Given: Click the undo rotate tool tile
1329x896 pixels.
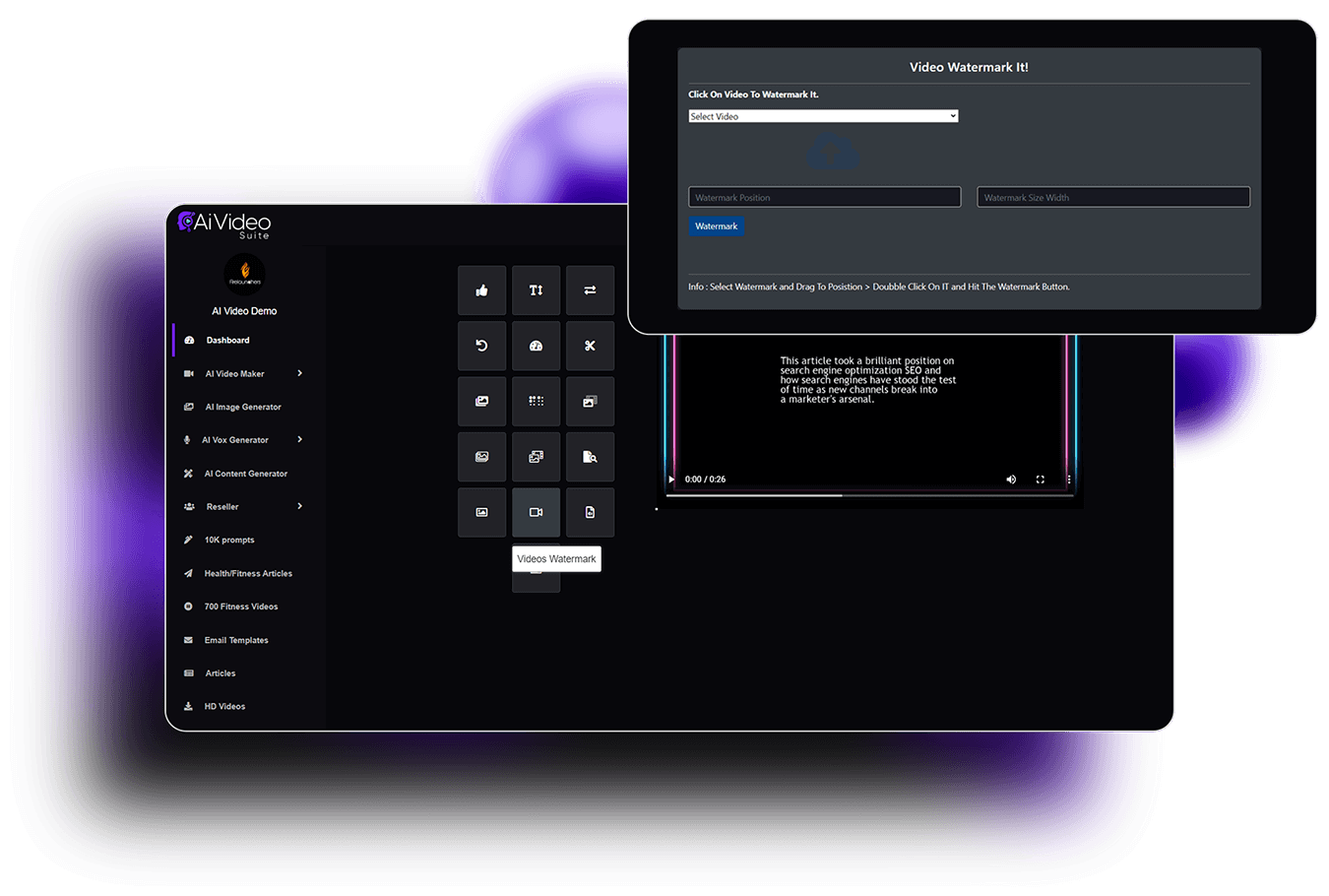Looking at the screenshot, I should click(481, 346).
